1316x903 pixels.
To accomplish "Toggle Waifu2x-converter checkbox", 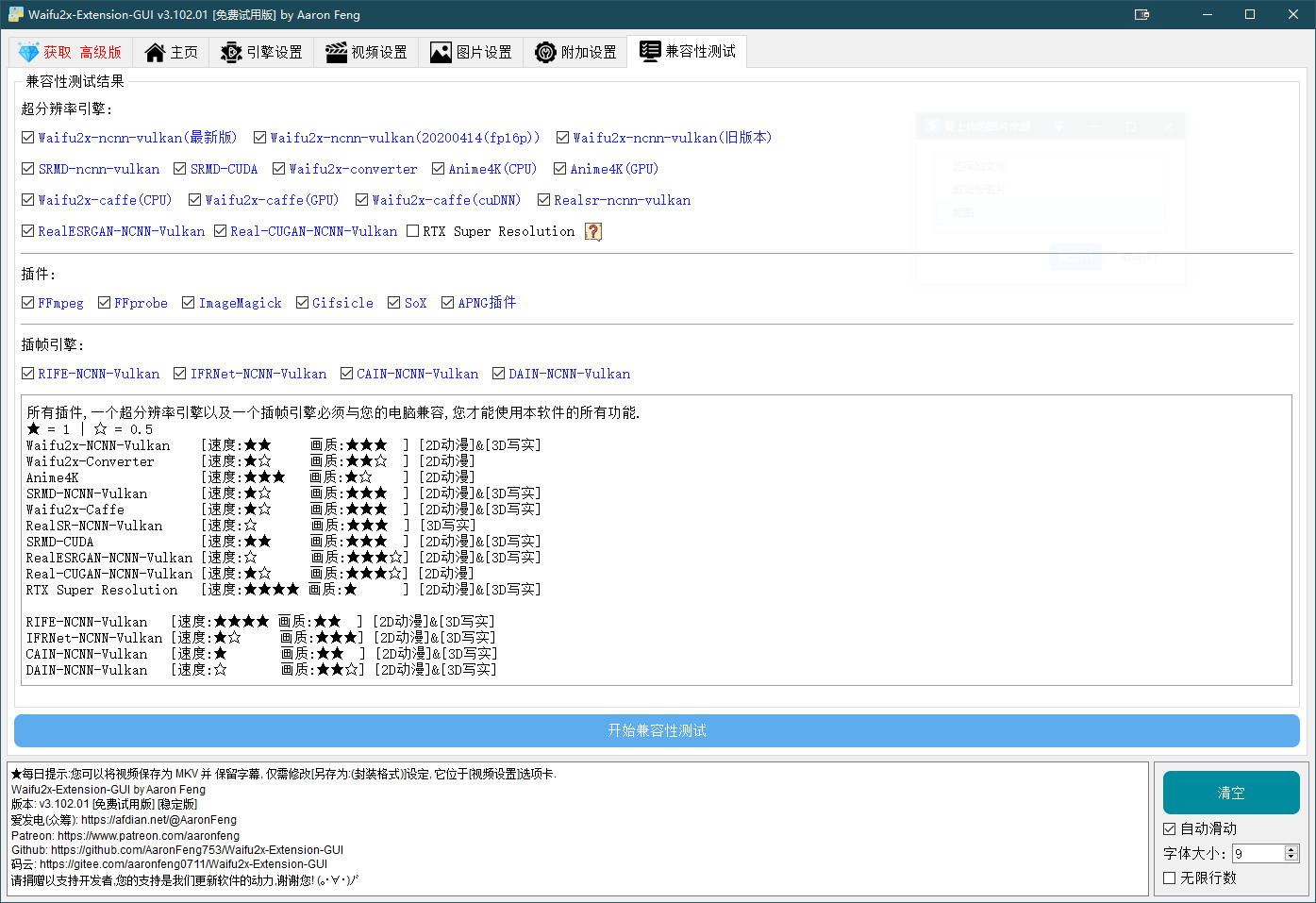I will click(279, 169).
